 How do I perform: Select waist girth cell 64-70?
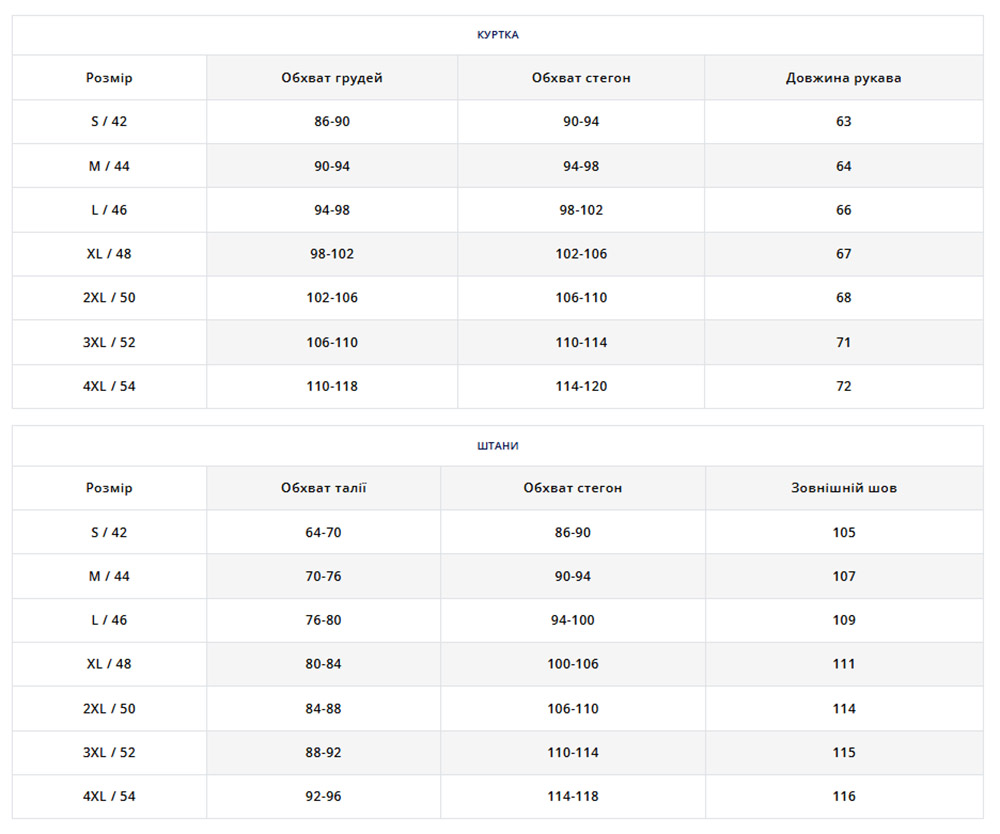point(323,533)
